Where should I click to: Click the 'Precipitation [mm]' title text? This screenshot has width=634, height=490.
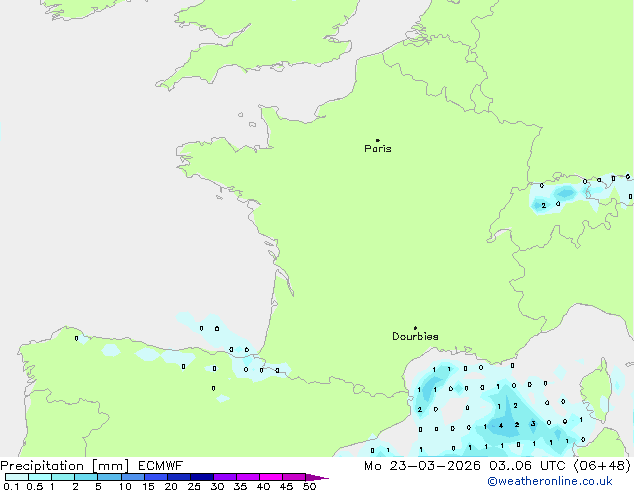tap(64, 466)
